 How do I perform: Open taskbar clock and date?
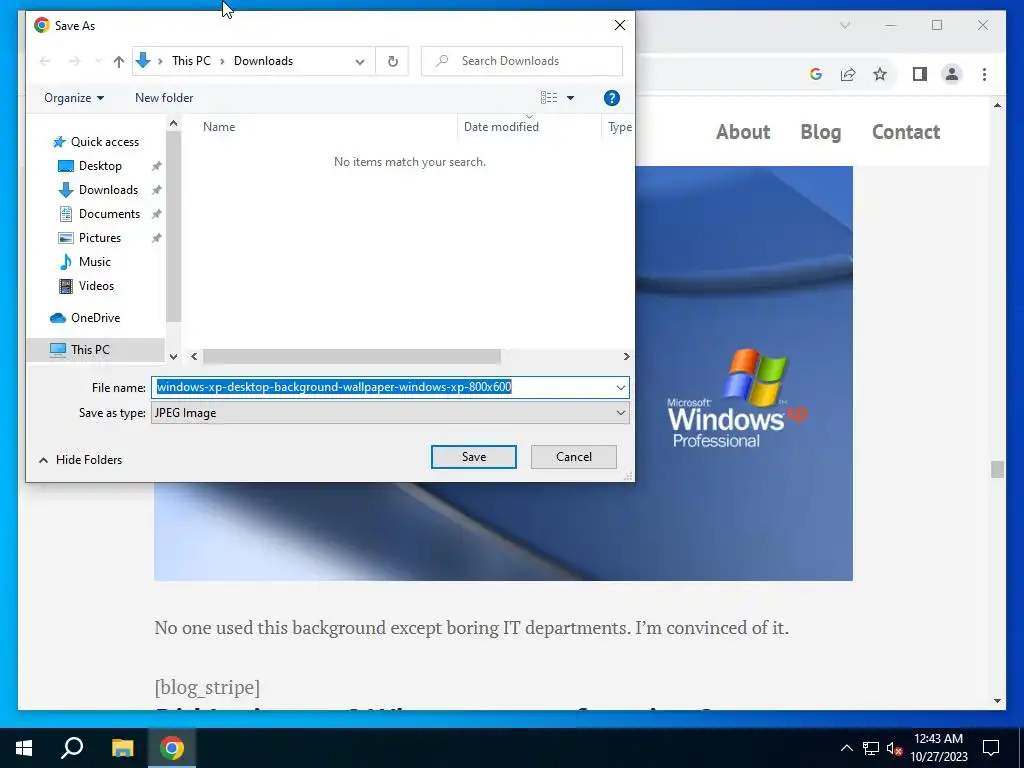pos(938,748)
